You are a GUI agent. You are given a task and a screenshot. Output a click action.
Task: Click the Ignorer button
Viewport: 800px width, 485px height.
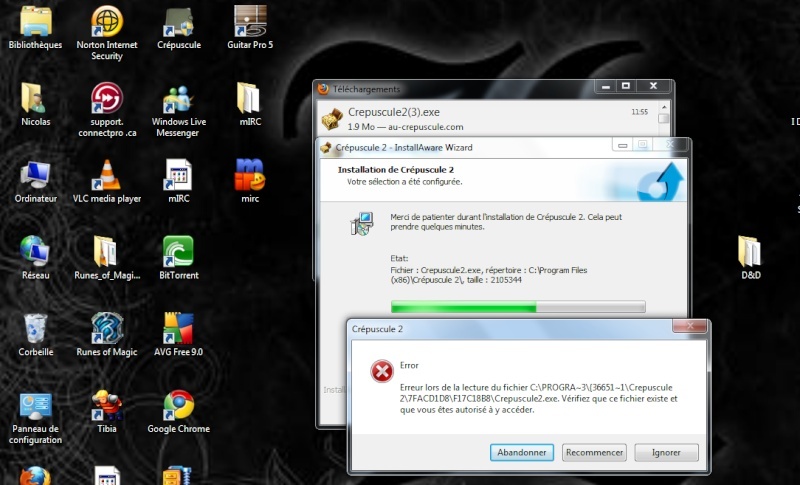point(666,452)
